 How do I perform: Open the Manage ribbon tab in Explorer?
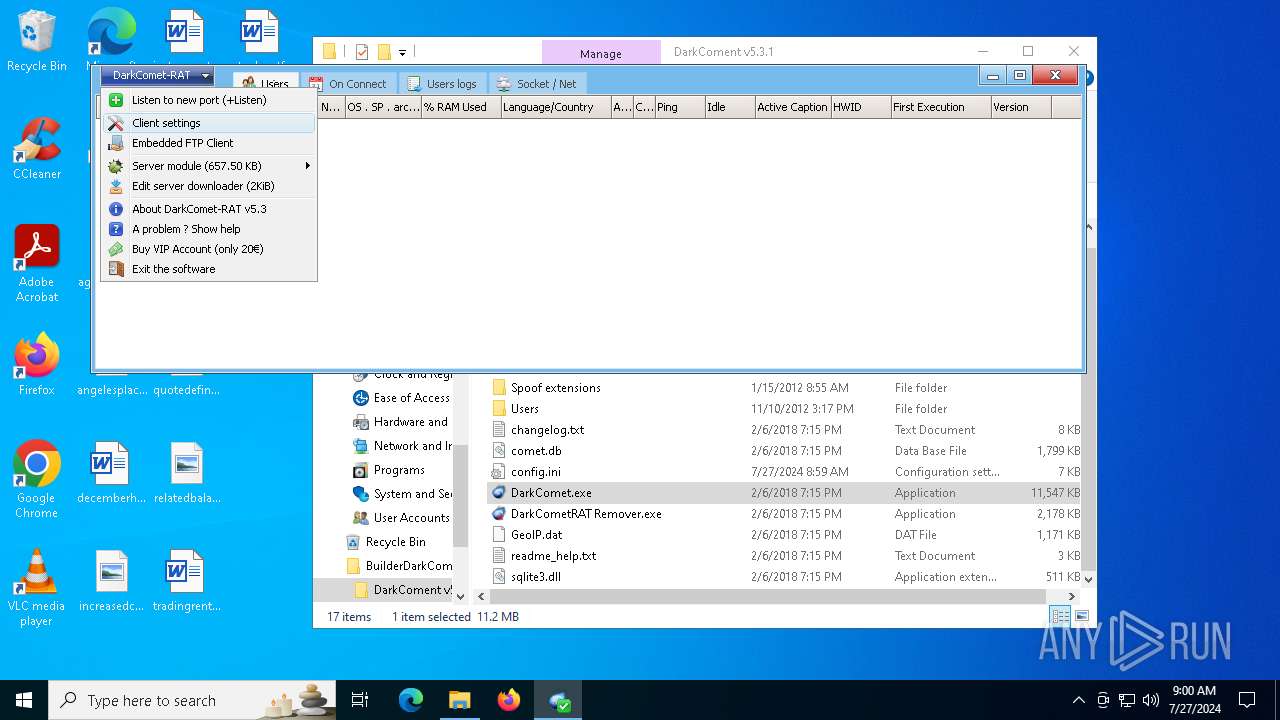pyautogui.click(x=601, y=53)
